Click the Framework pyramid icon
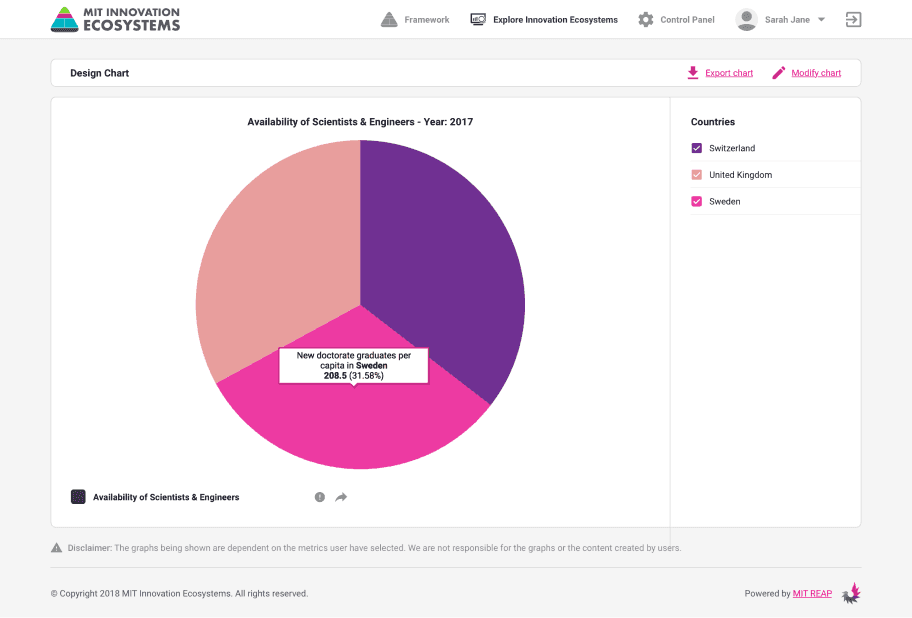Viewport: 912px width, 618px height. (x=389, y=20)
